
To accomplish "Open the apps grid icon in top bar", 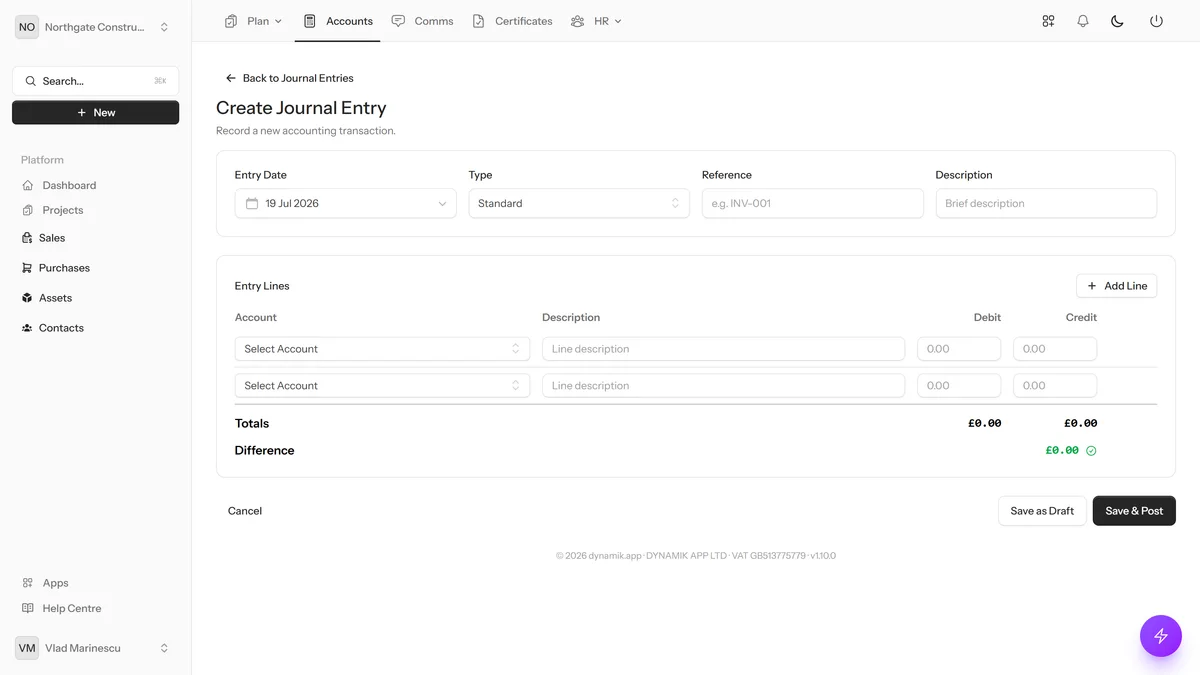I will pyautogui.click(x=1048, y=21).
